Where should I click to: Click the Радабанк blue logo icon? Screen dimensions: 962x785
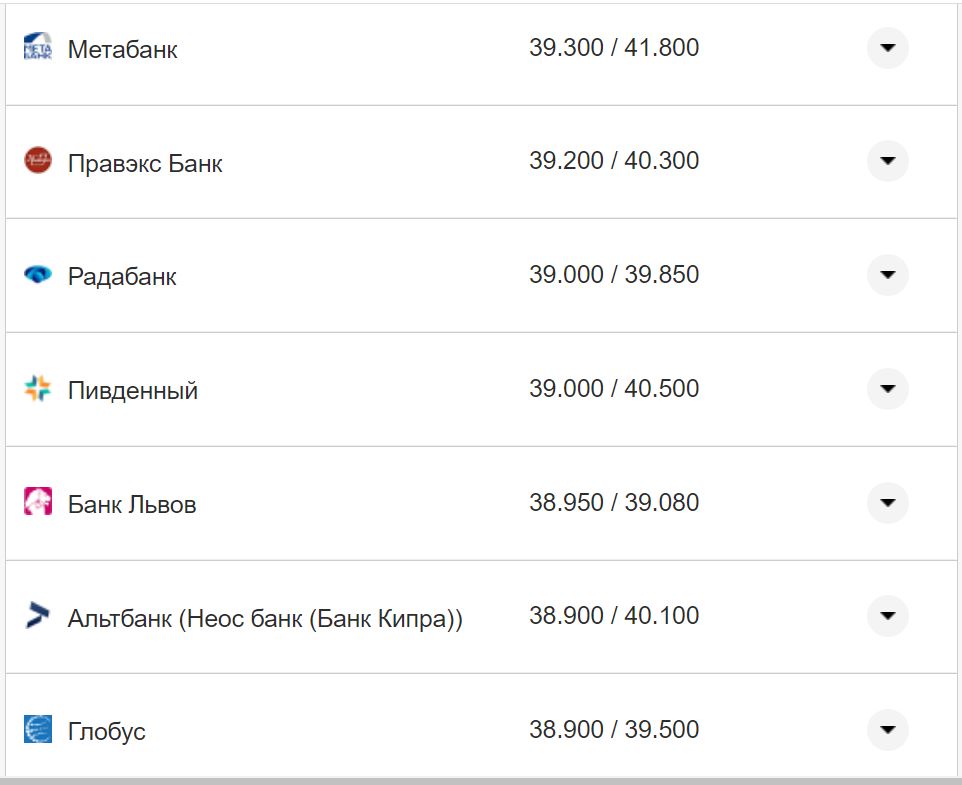pos(38,275)
